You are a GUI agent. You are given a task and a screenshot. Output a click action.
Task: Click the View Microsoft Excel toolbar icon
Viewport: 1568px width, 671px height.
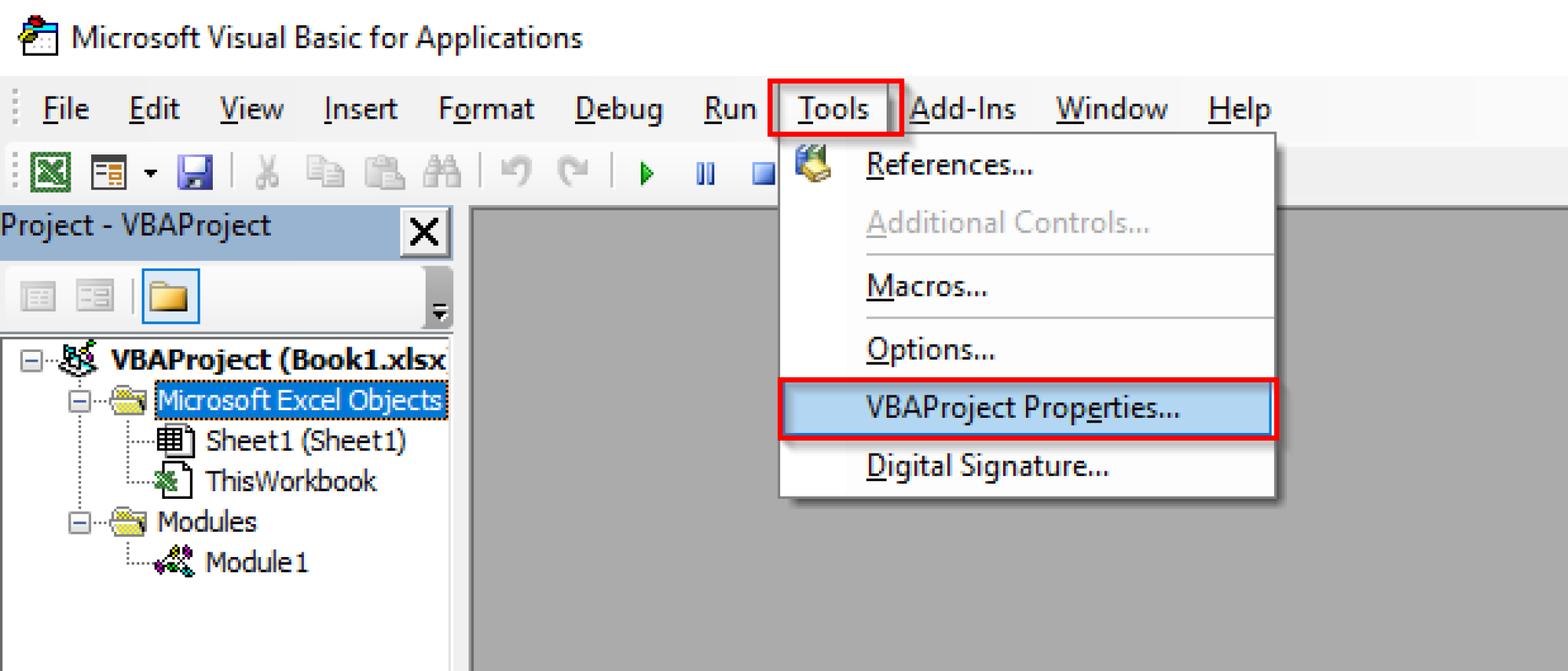coord(49,171)
